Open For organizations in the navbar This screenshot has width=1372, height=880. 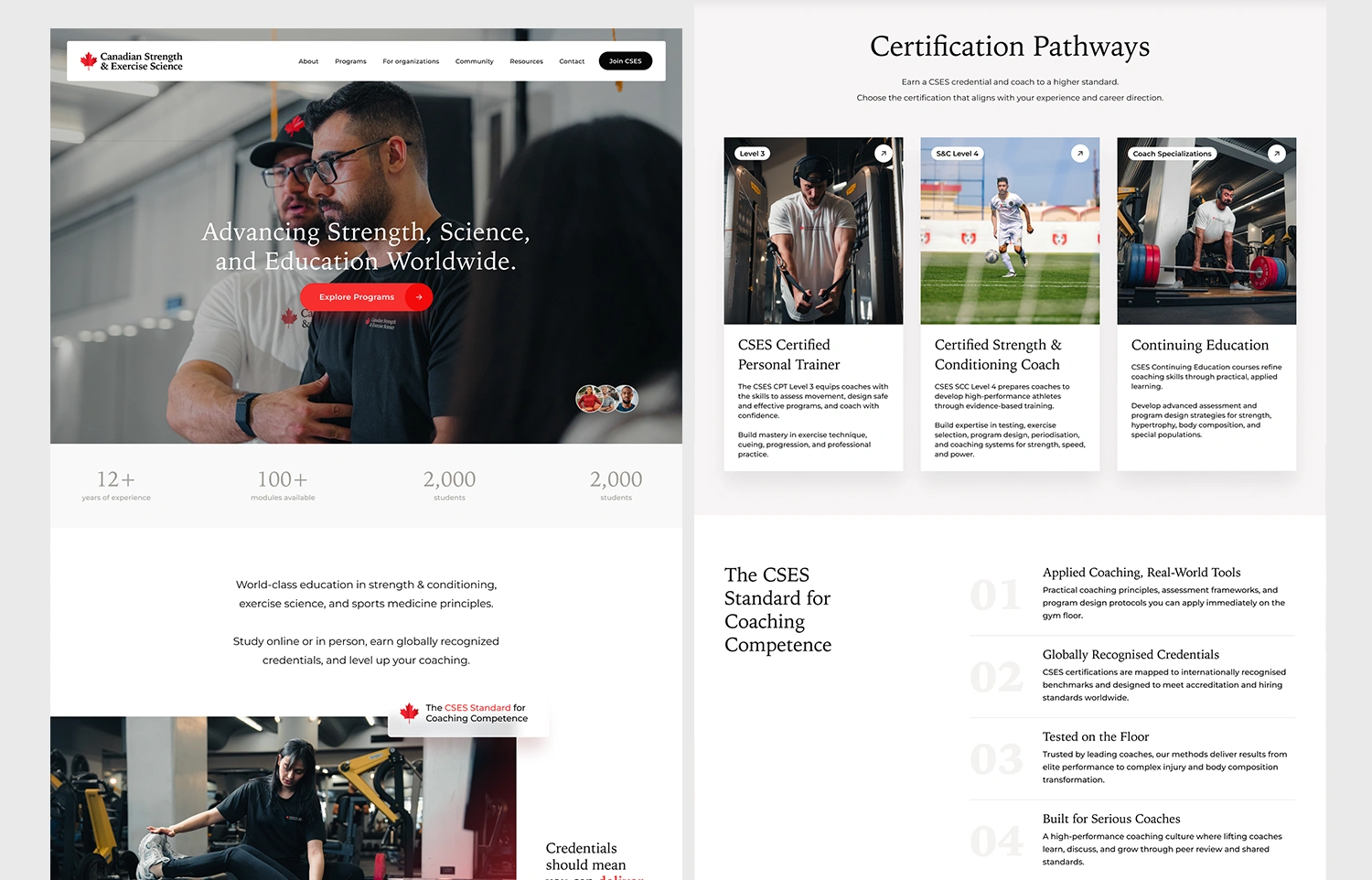point(411,61)
